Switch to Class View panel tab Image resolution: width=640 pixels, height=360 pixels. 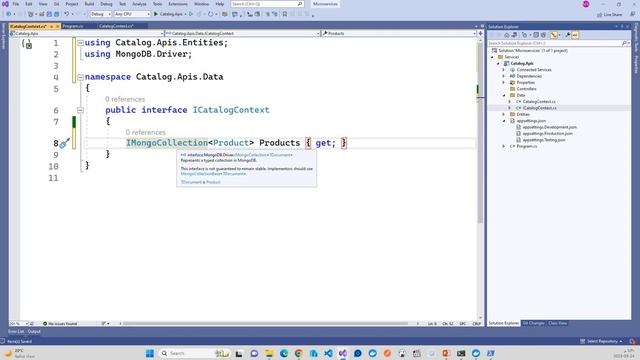558,323
